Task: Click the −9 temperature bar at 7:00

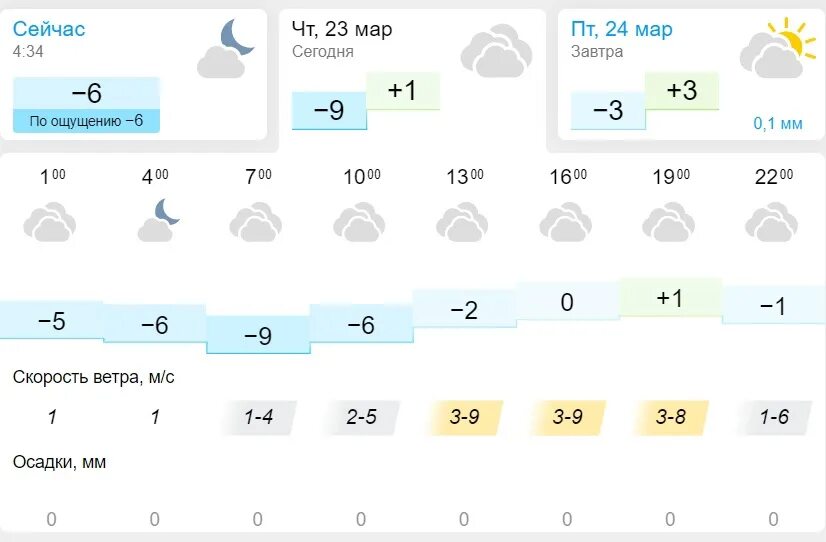Action: pos(258,334)
